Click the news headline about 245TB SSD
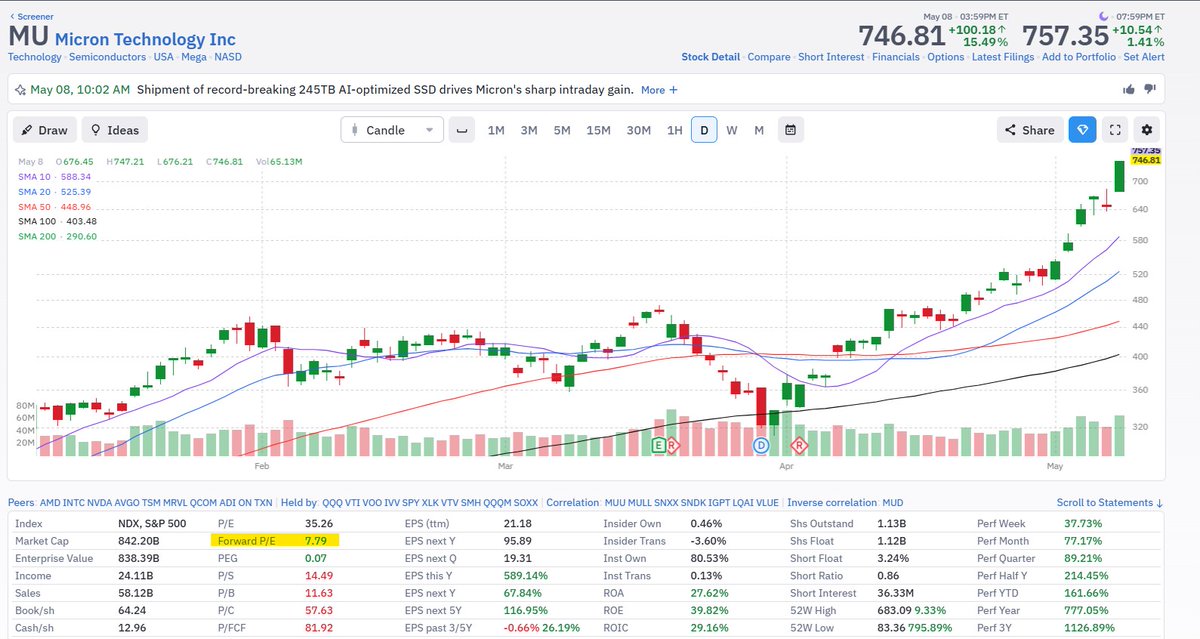1200x639 pixels. (385, 90)
